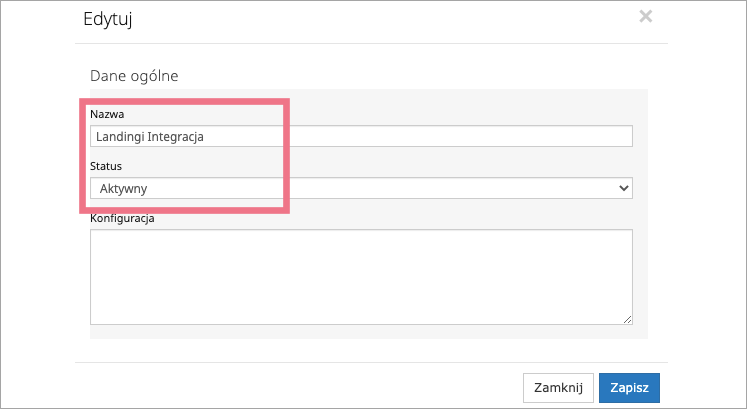
Task: Click empty footer area left of Zamknij
Action: coord(300,388)
